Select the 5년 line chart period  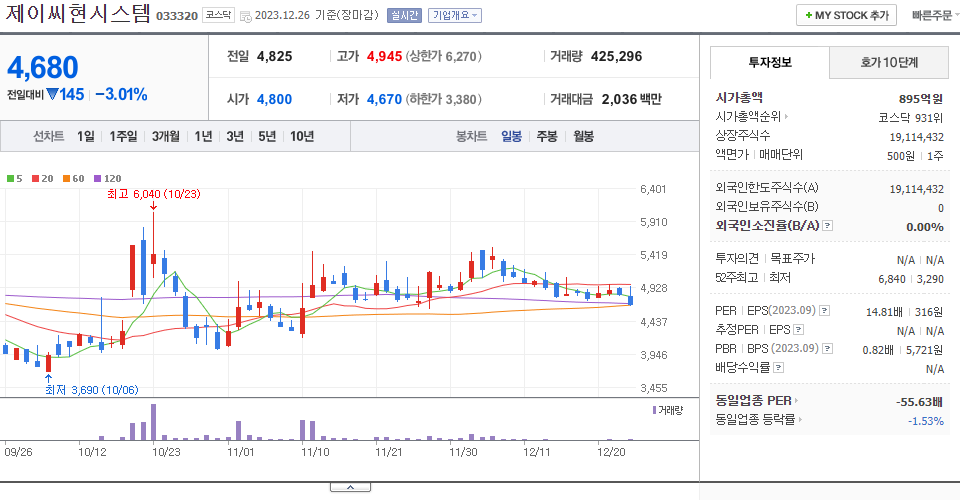267,136
